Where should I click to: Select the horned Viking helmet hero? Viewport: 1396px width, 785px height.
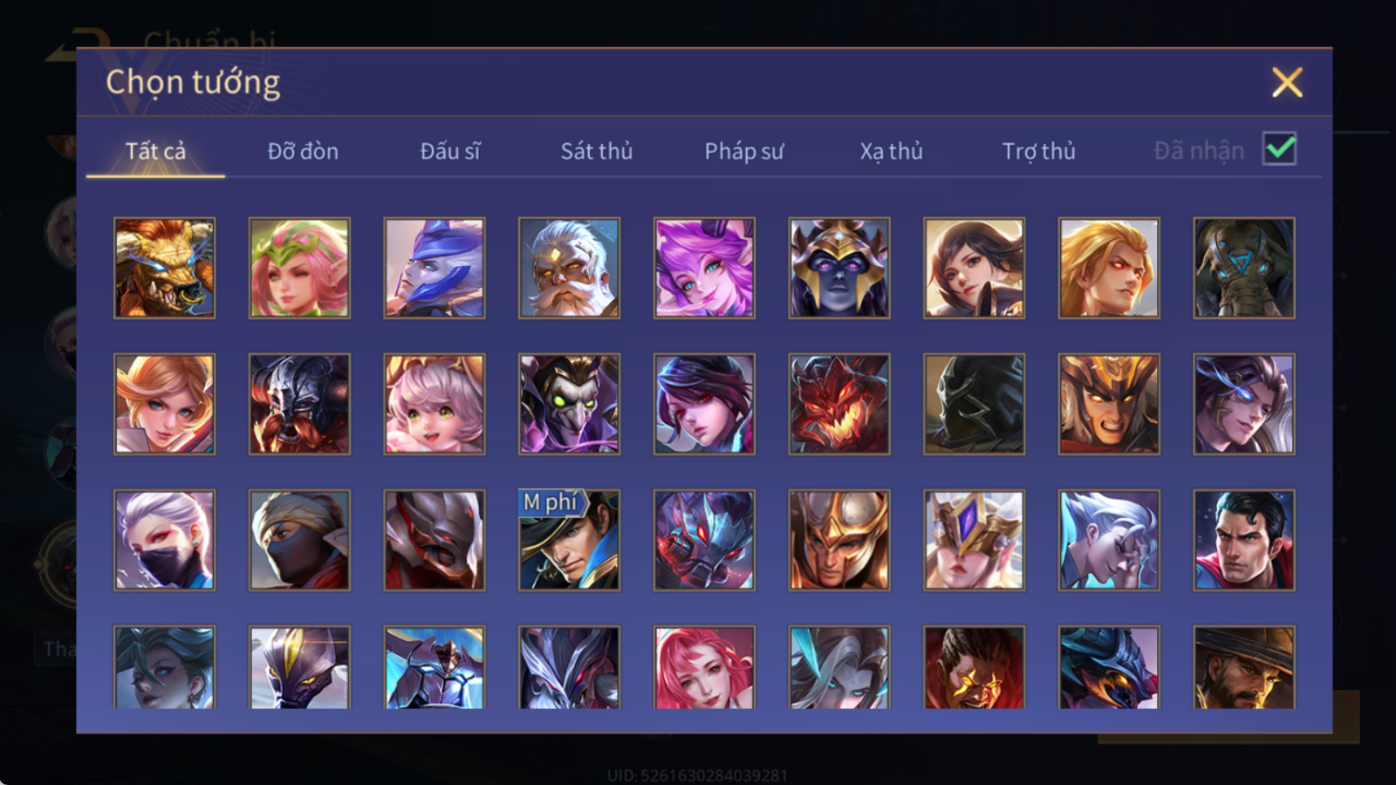coord(299,404)
